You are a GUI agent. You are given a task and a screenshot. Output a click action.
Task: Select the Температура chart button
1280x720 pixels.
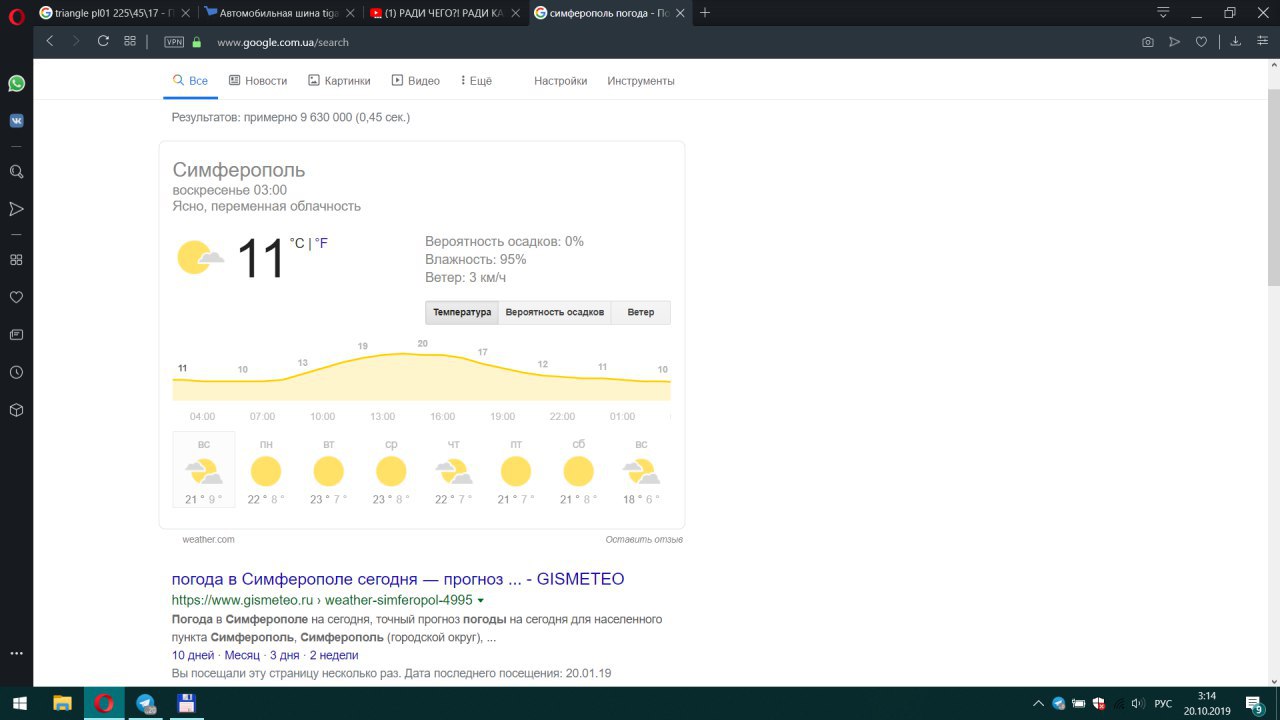coord(462,312)
